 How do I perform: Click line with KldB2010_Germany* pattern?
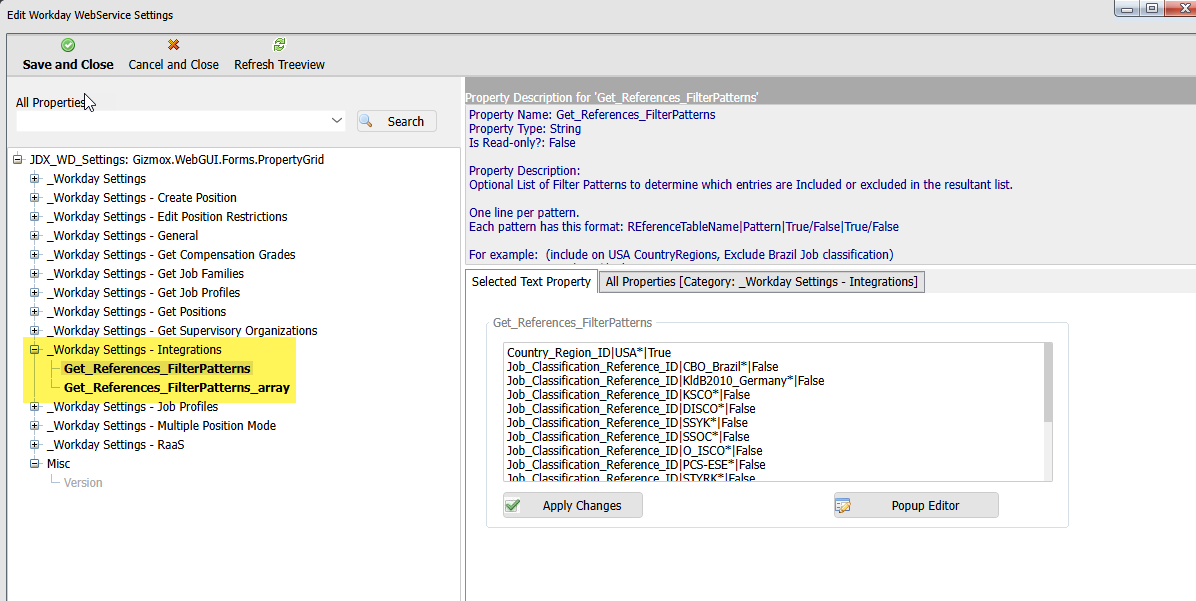(666, 381)
